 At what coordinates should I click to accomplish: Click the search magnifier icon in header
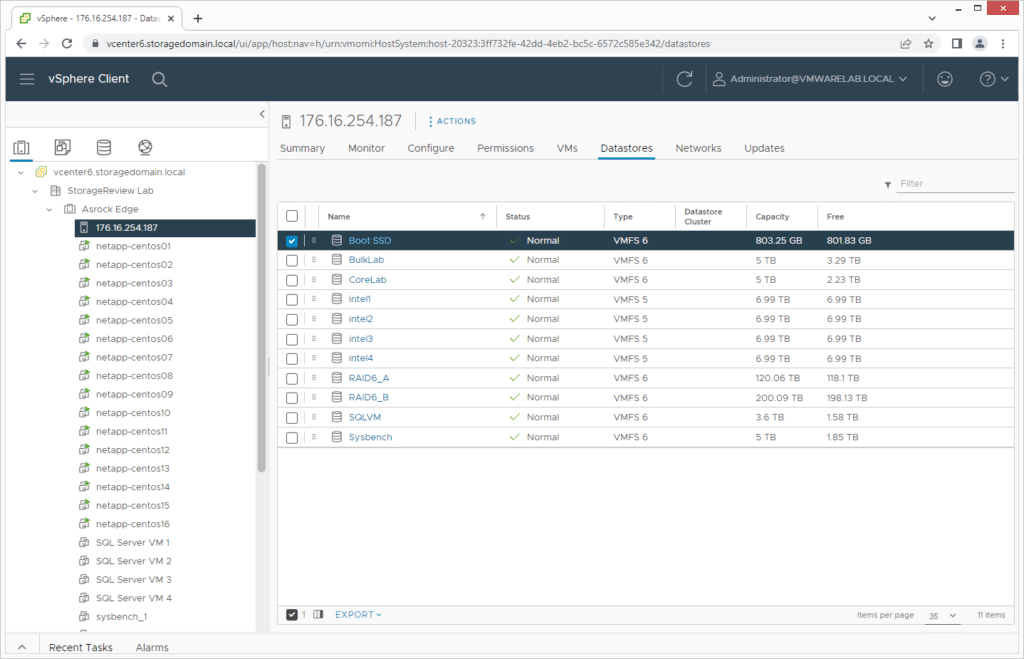[x=159, y=79]
